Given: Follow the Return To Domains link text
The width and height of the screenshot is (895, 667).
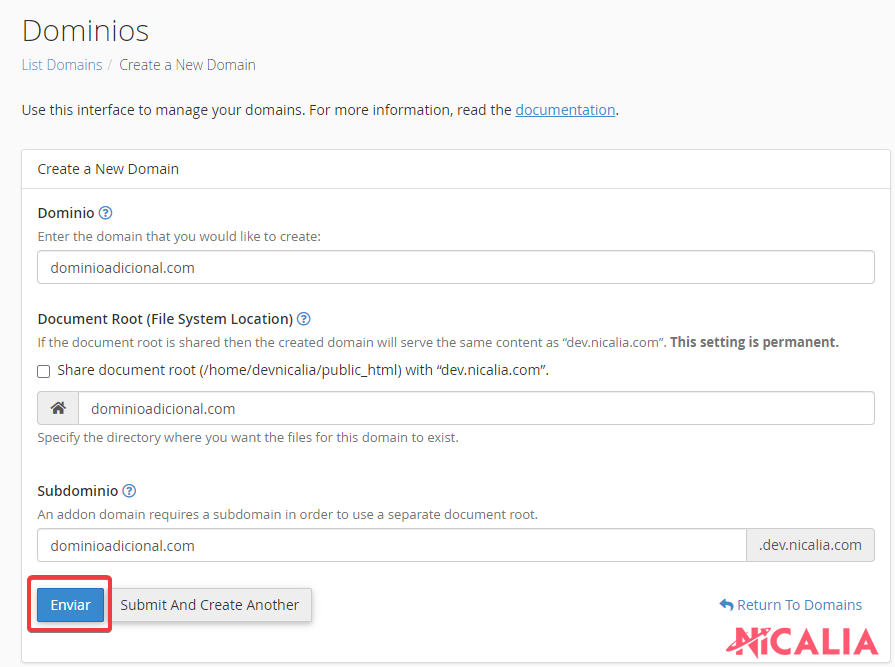Looking at the screenshot, I should [x=799, y=605].
